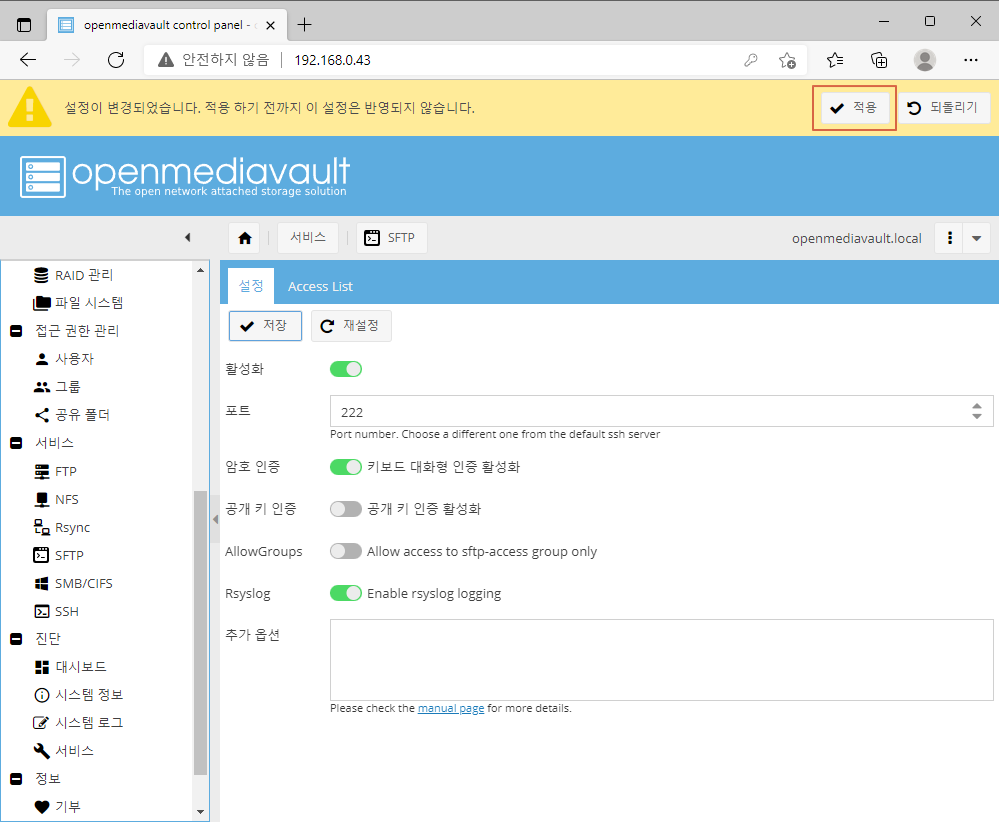999x822 pixels.
Task: Toggle 공개 키 인증 활성화 switch
Action: pos(346,509)
